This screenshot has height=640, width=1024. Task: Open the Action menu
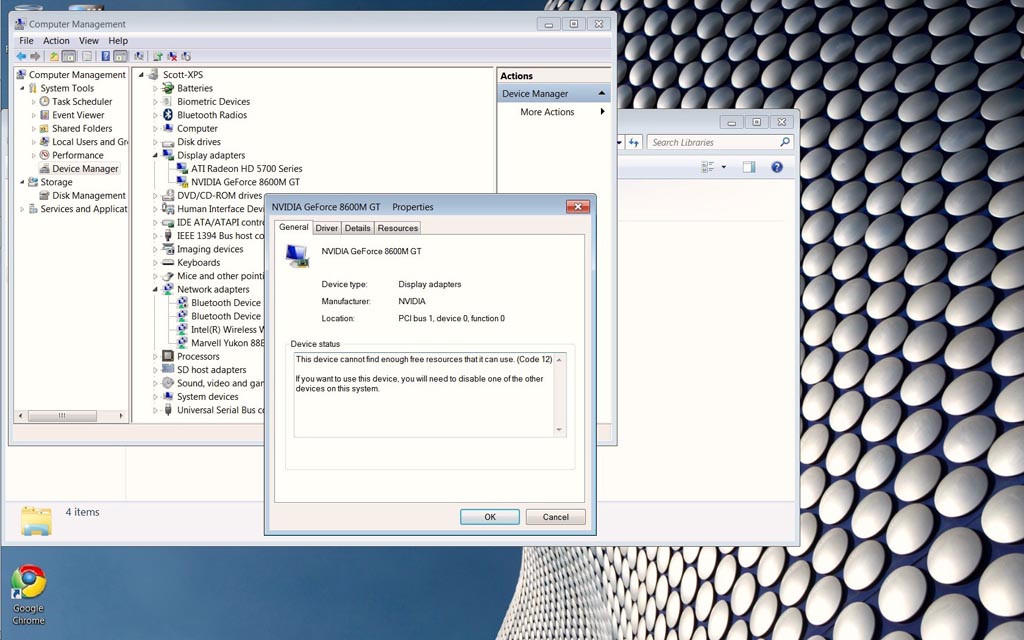(56, 40)
